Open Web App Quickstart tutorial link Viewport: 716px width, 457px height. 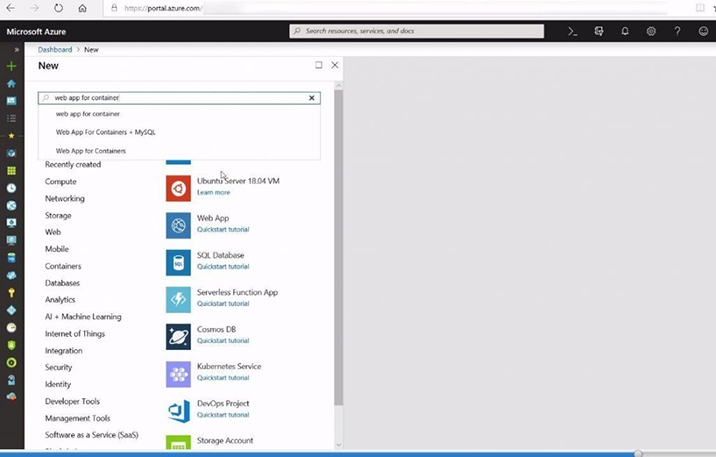click(223, 230)
